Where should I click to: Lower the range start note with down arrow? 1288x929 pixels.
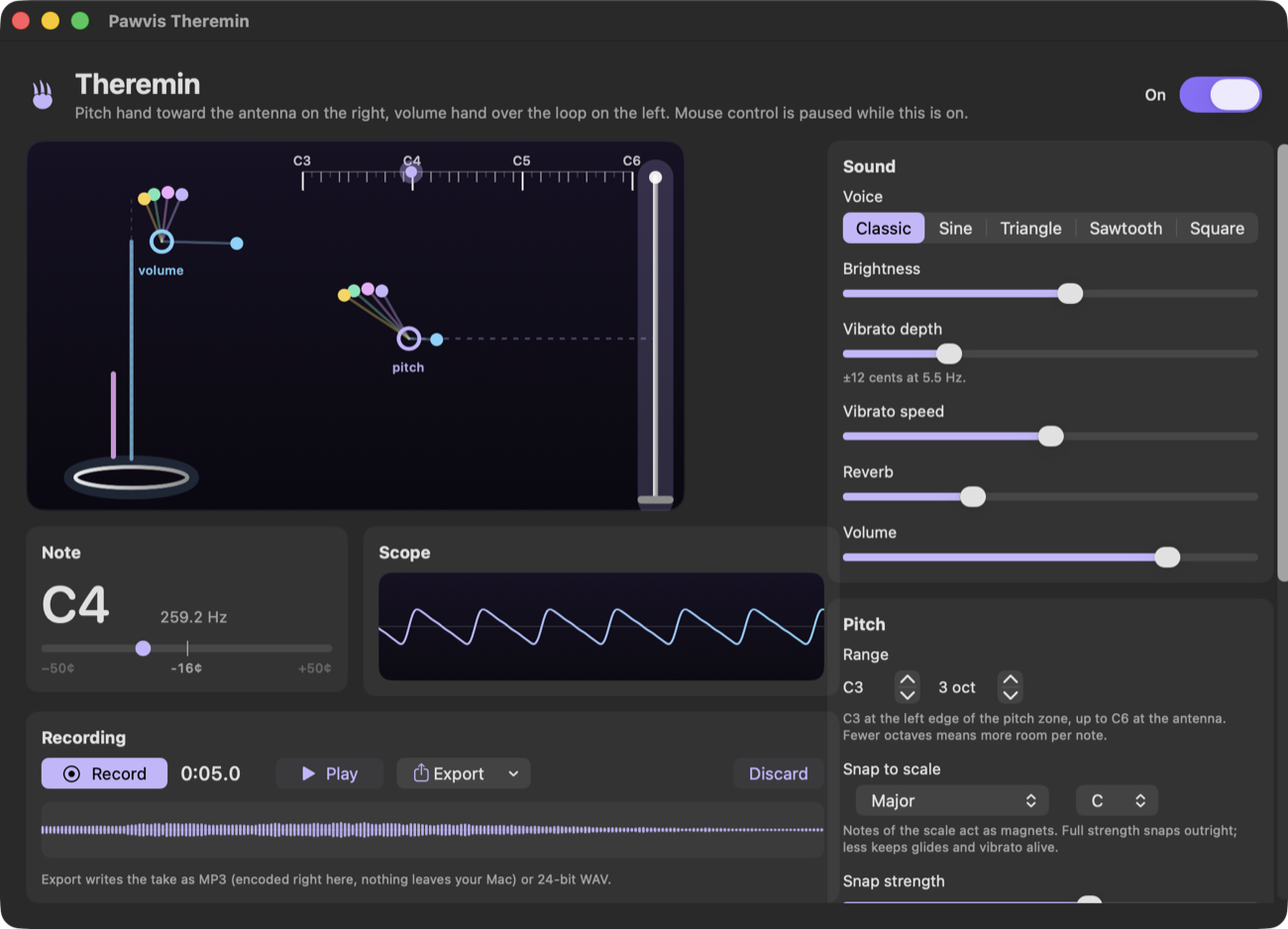coord(907,694)
